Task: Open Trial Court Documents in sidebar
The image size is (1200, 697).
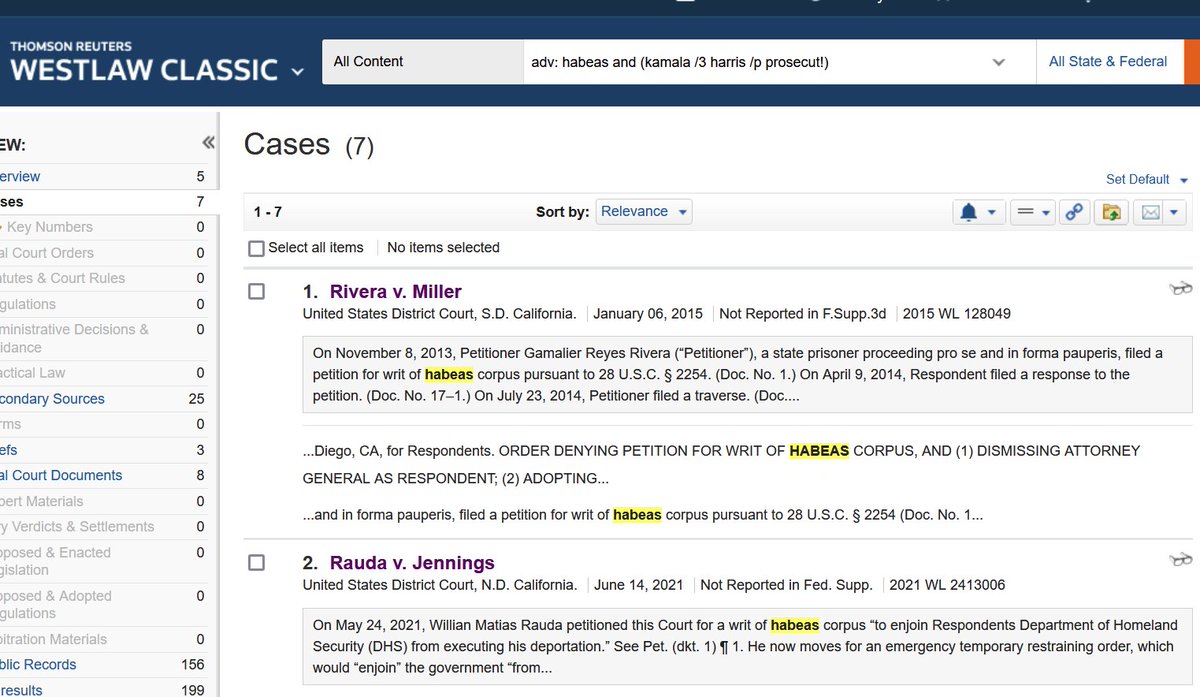Action: 61,476
